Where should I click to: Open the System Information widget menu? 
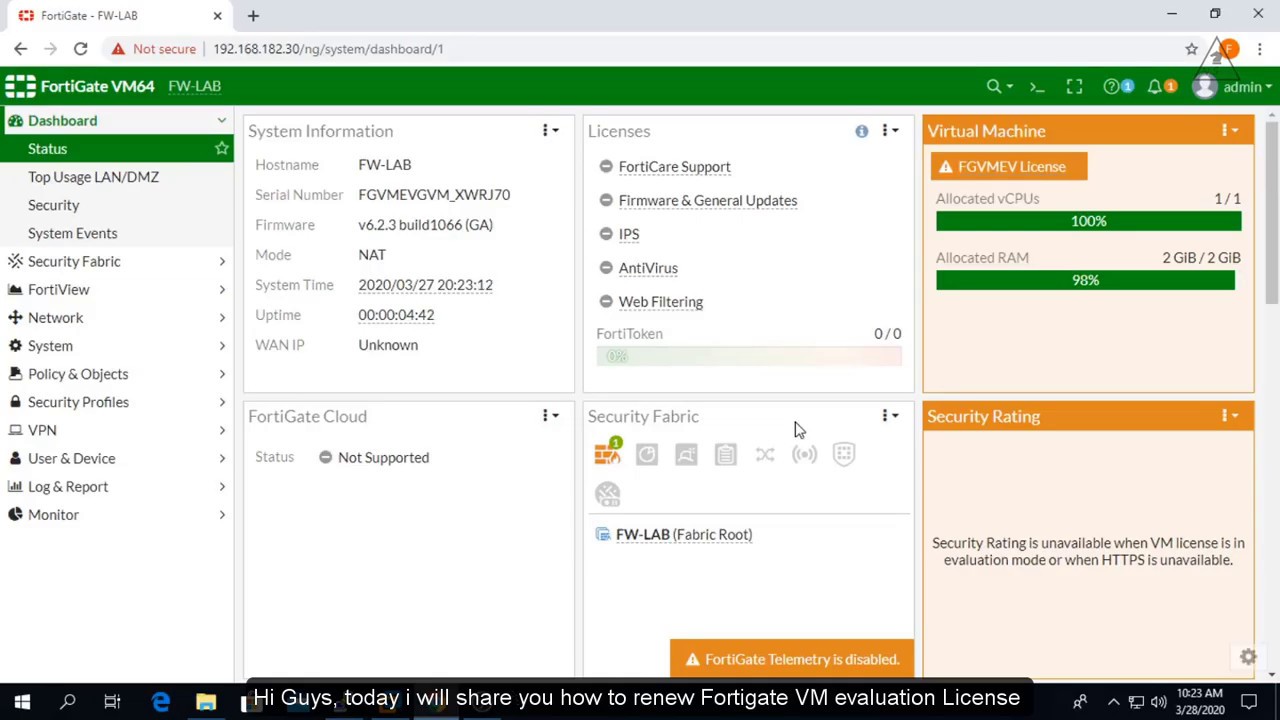550,131
